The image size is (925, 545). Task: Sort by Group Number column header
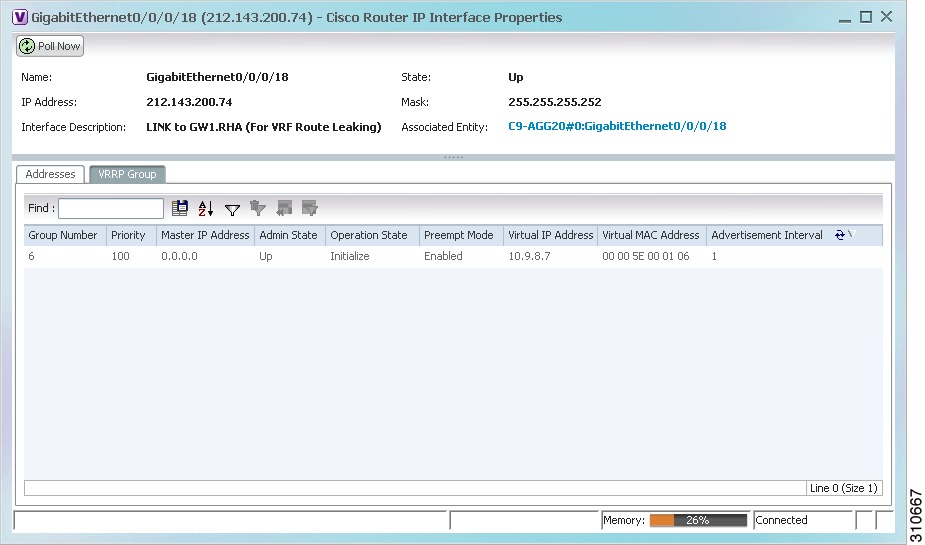[65, 235]
